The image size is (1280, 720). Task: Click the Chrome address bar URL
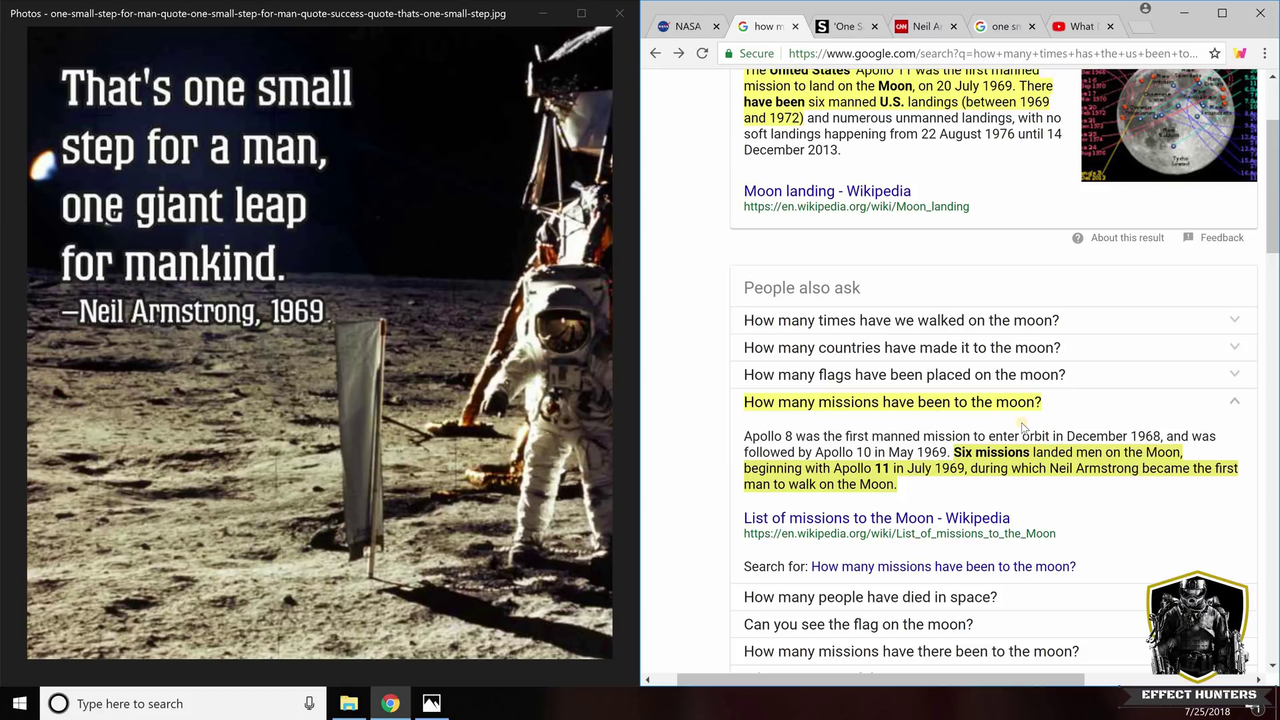pos(990,53)
